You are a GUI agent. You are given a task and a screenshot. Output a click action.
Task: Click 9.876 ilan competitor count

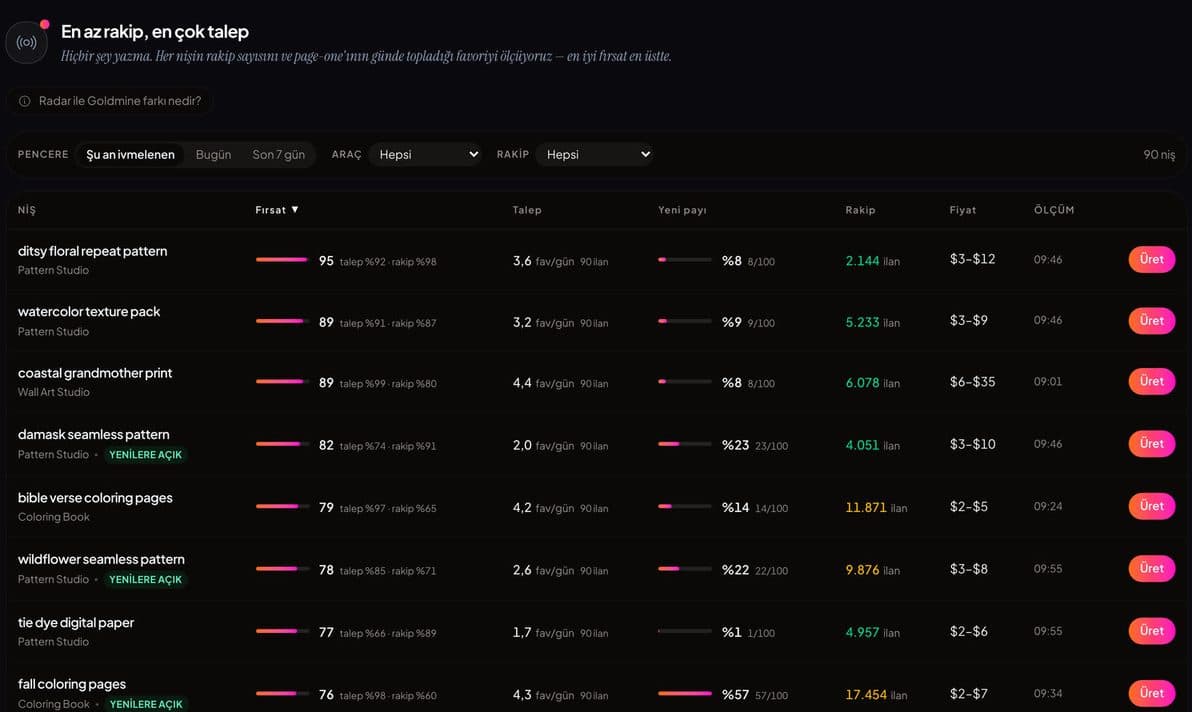873,570
